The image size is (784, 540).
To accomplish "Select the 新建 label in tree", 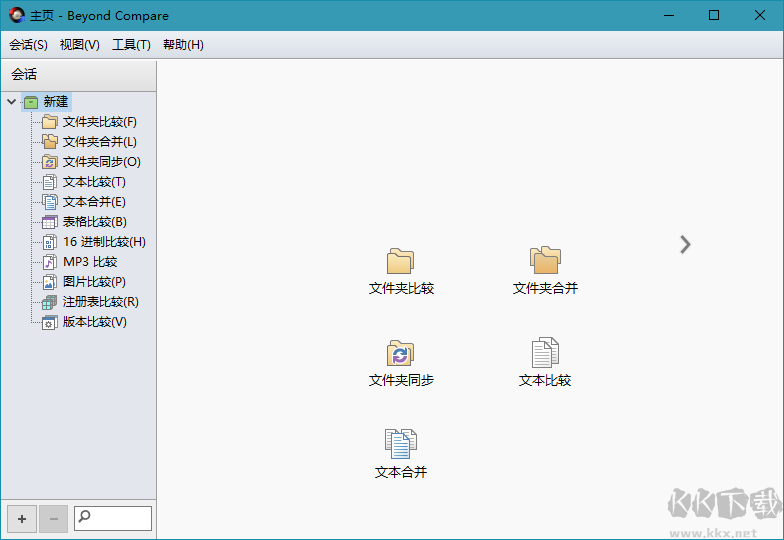I will [56, 102].
